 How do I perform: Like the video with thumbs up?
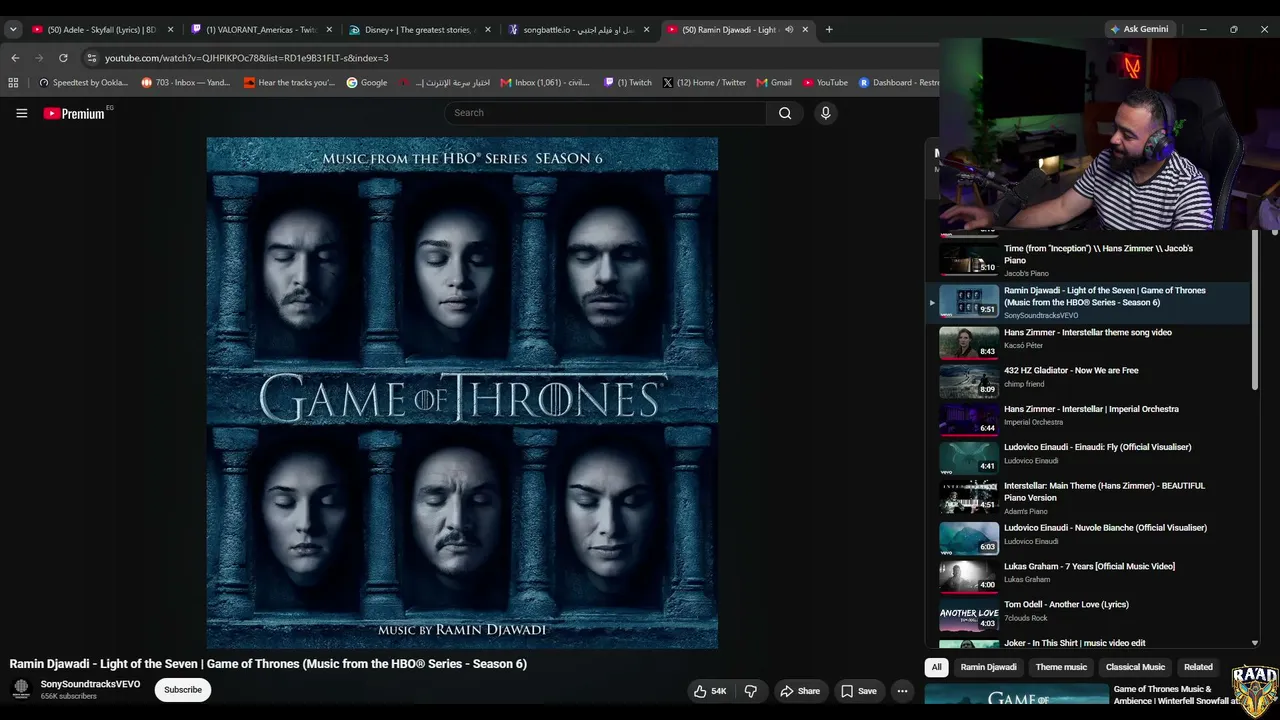pos(710,691)
